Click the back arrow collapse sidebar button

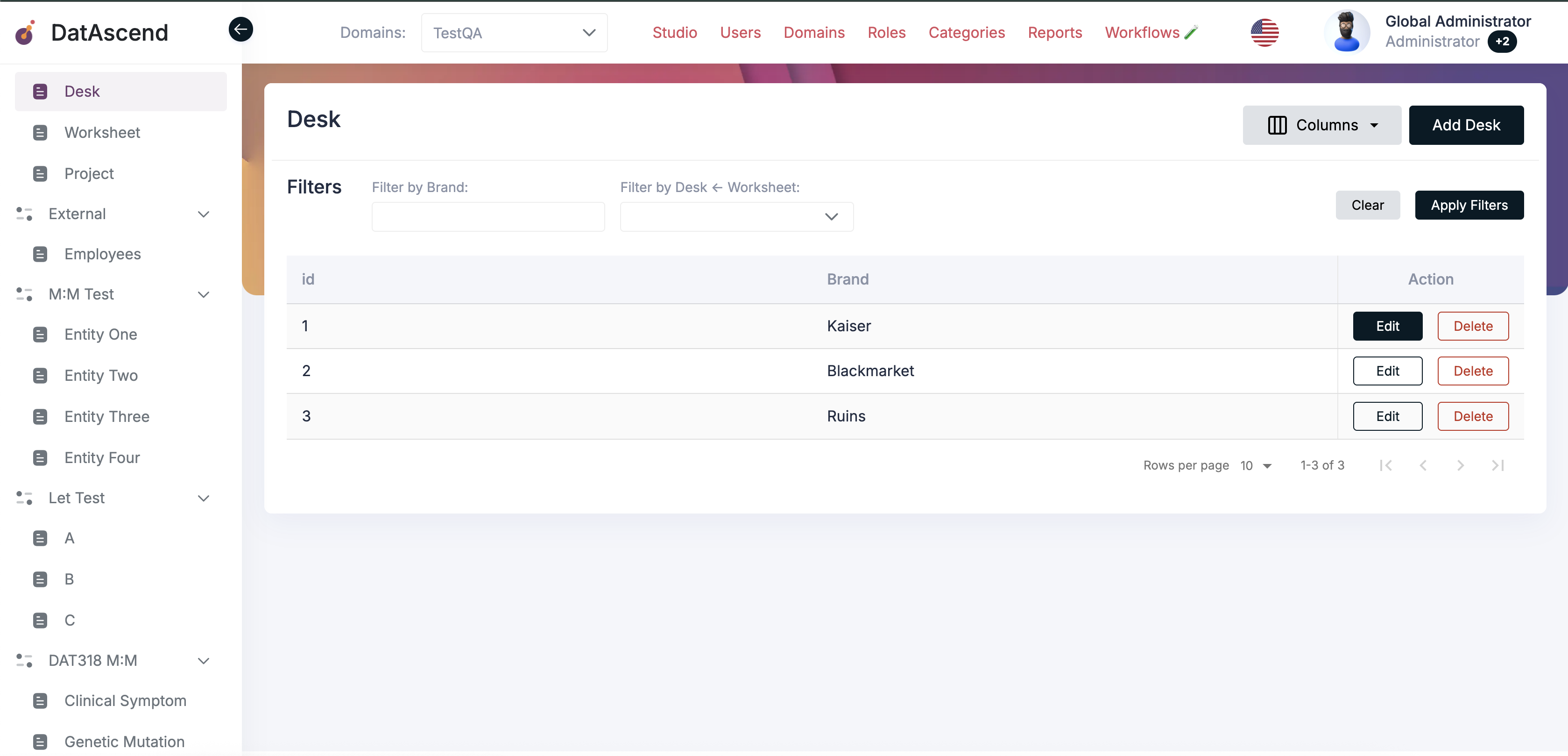point(240,29)
